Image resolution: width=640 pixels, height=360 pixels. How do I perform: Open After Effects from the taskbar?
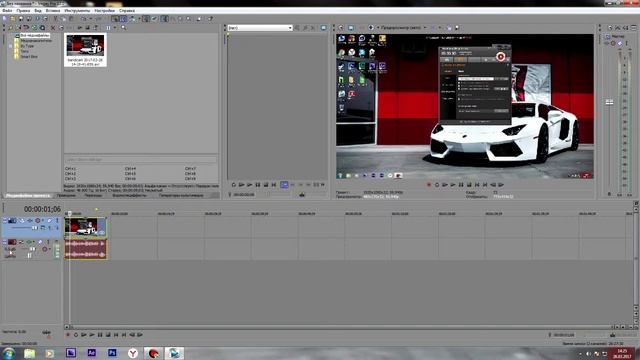point(91,353)
